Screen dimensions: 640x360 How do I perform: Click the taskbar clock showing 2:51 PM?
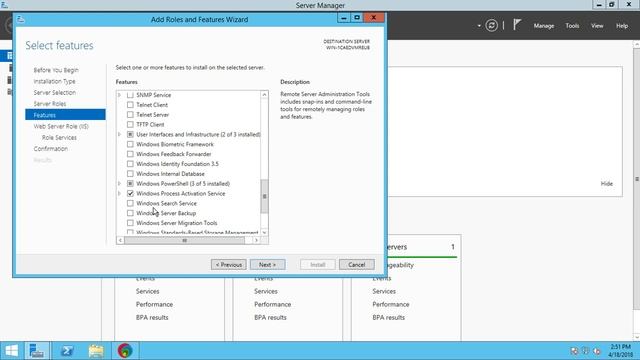tap(620, 351)
